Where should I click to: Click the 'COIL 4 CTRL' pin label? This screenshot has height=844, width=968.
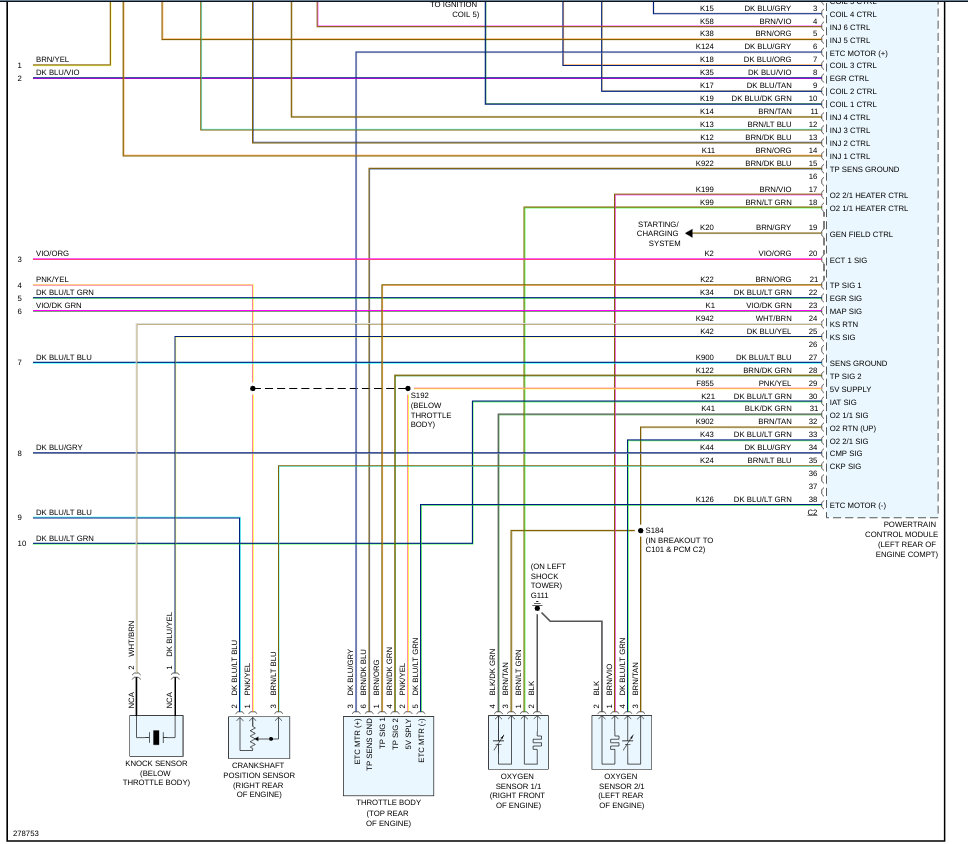[x=853, y=14]
